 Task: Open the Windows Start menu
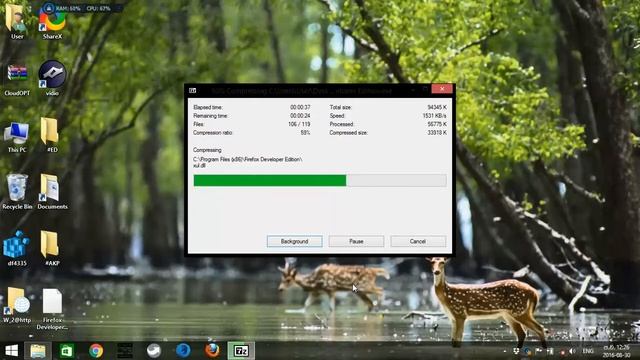pyautogui.click(x=11, y=351)
